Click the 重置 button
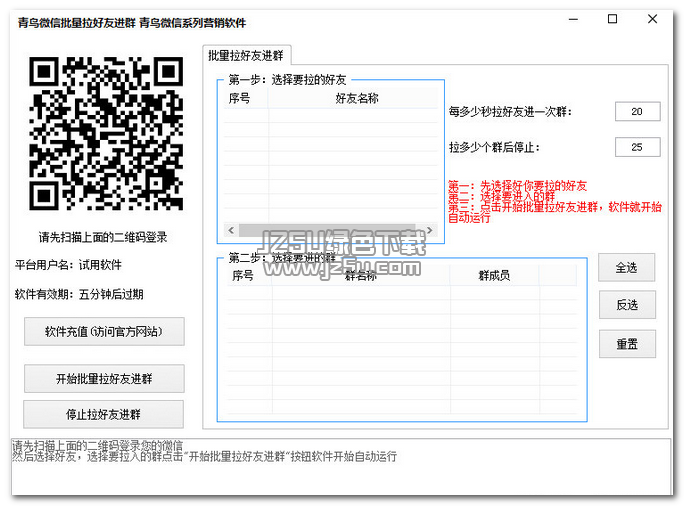The height and width of the screenshot is (506, 684). 627,344
